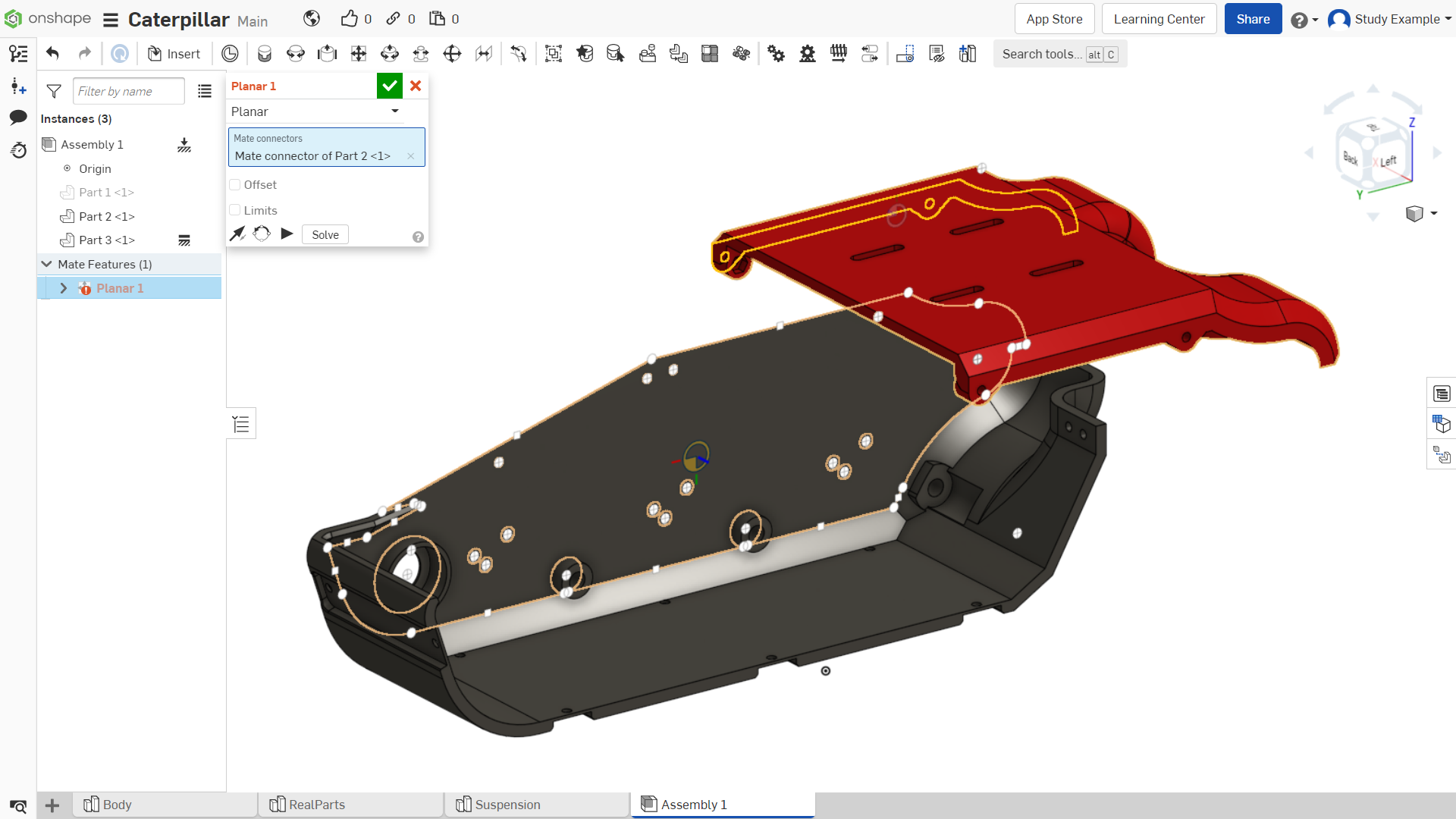Click the blue Share button
This screenshot has width=1456, height=819.
pos(1253,19)
